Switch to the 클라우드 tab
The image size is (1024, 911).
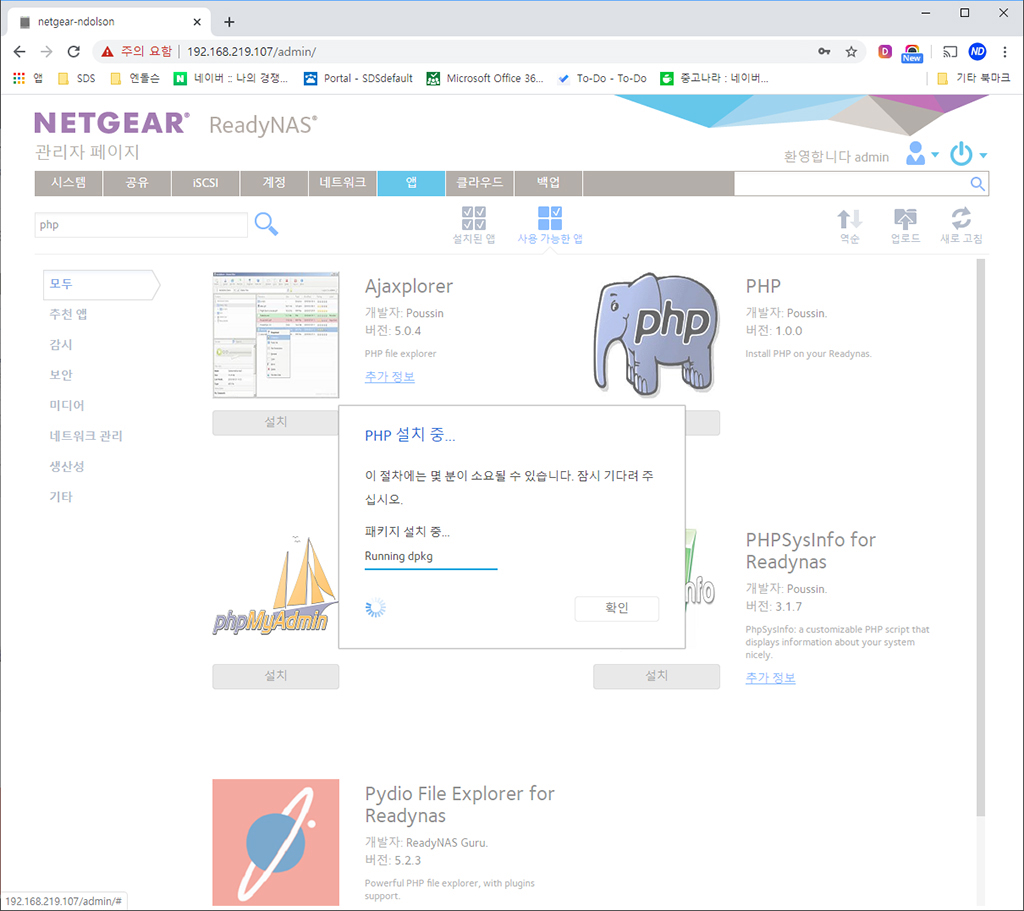tap(480, 183)
